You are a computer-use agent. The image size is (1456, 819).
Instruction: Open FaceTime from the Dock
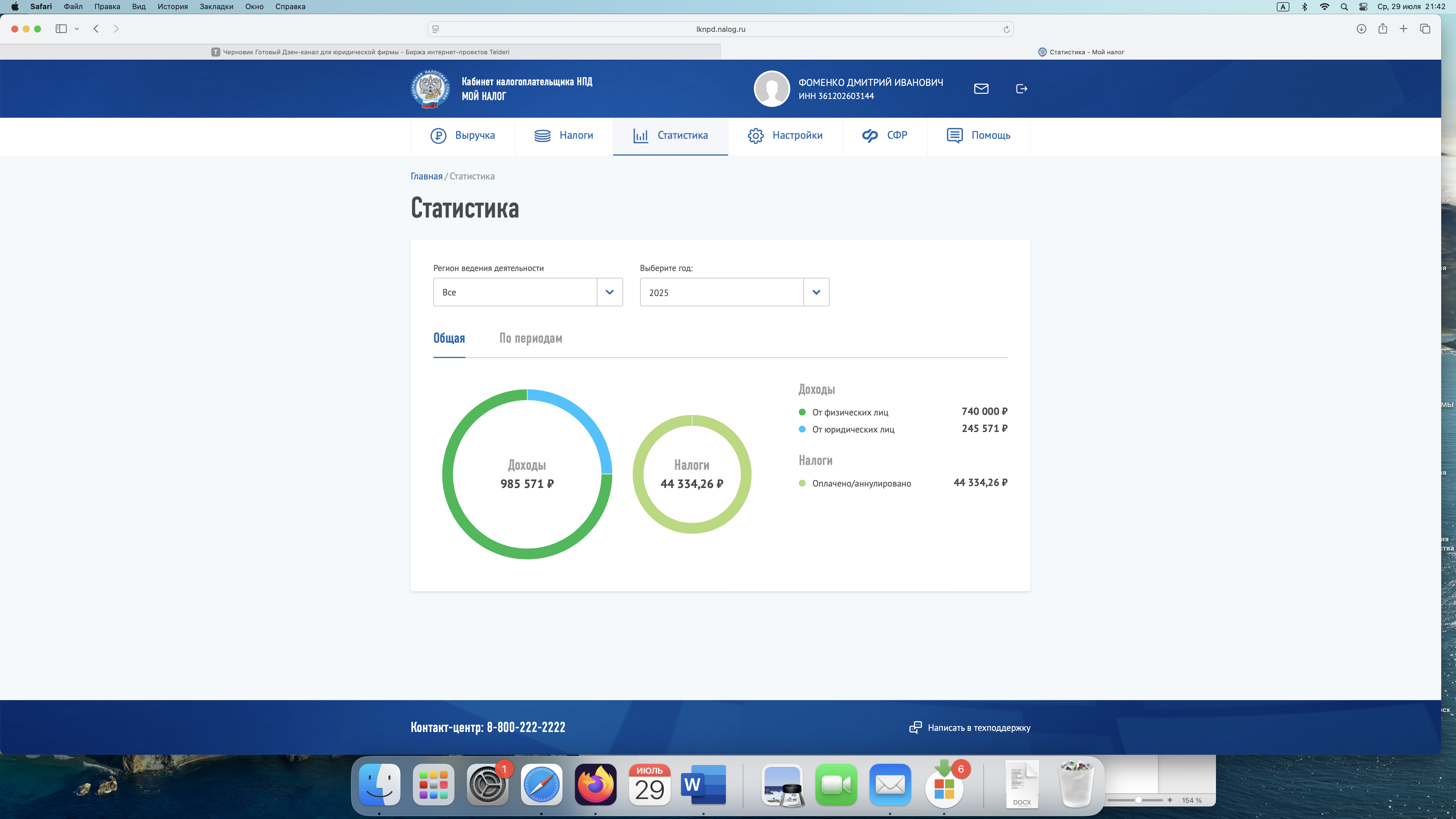(x=836, y=785)
